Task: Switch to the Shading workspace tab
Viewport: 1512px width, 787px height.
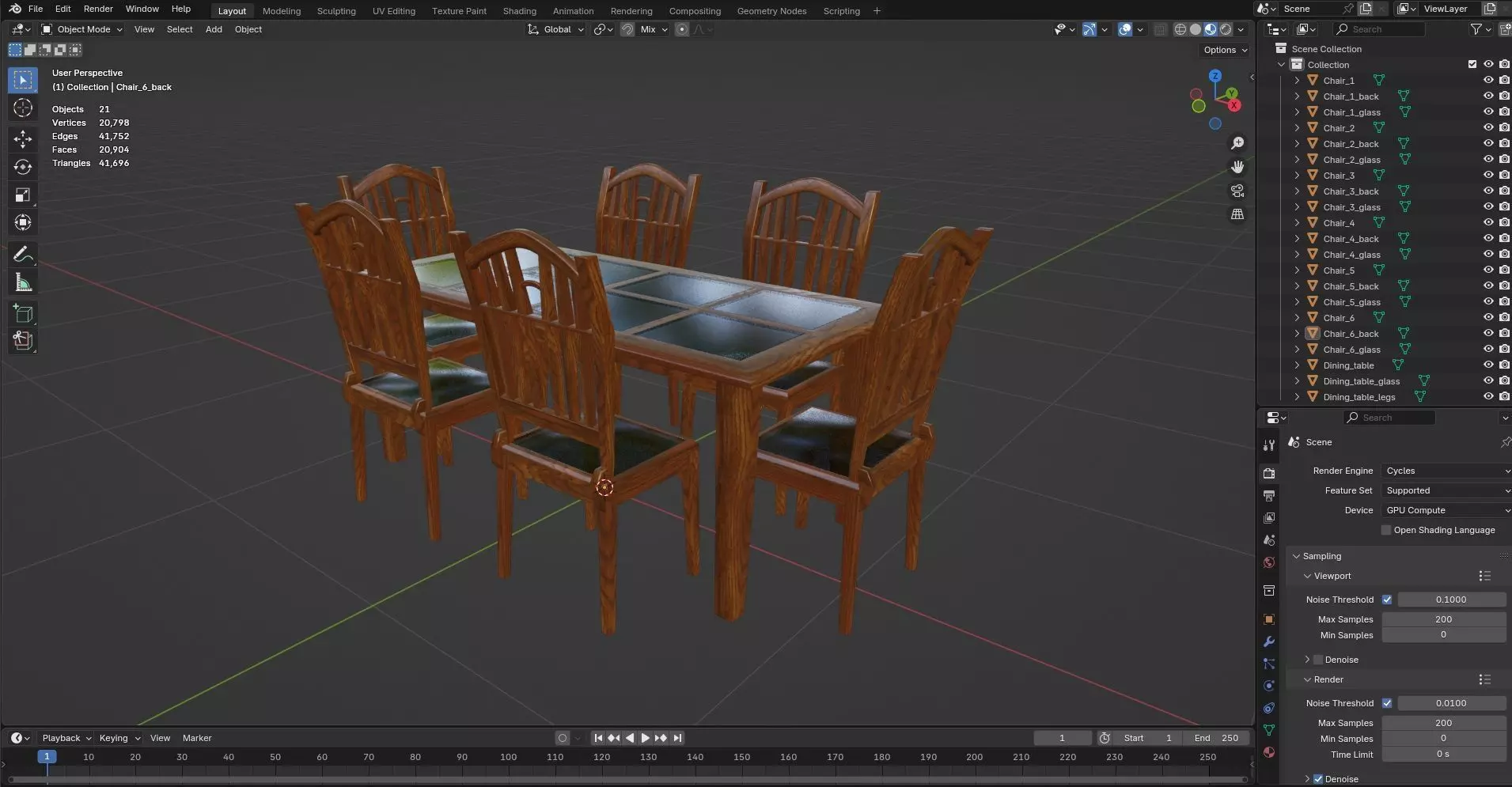Action: pyautogui.click(x=519, y=11)
